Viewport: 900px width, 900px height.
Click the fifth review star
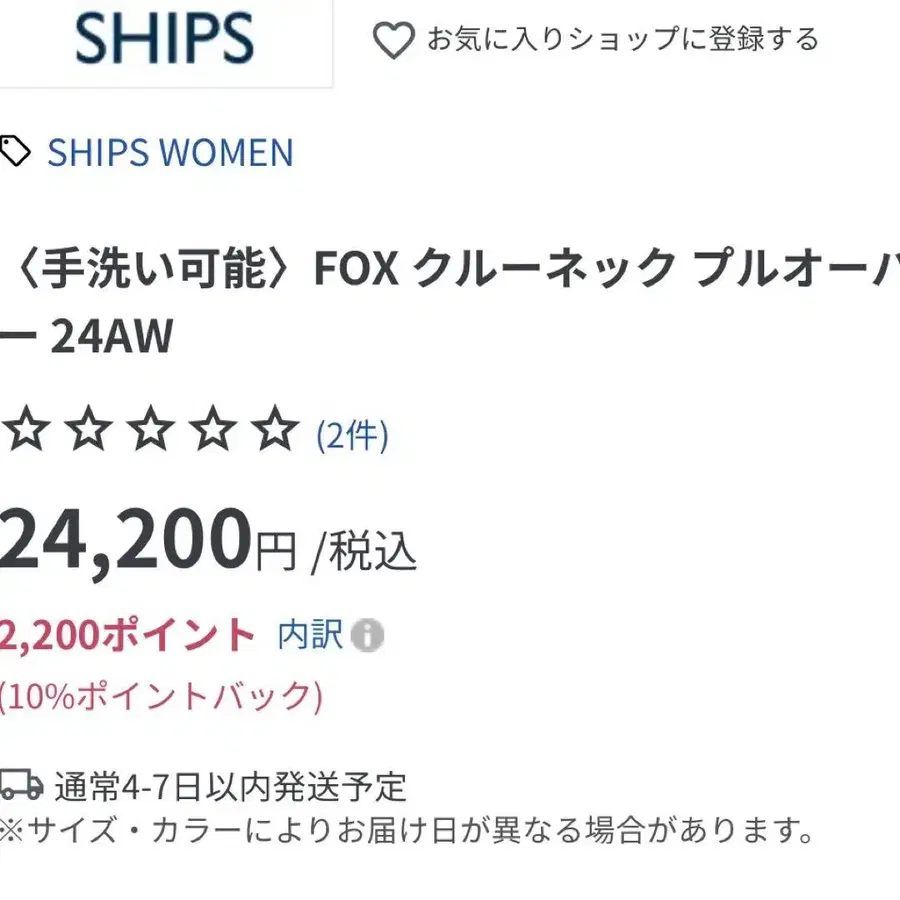tap(275, 432)
